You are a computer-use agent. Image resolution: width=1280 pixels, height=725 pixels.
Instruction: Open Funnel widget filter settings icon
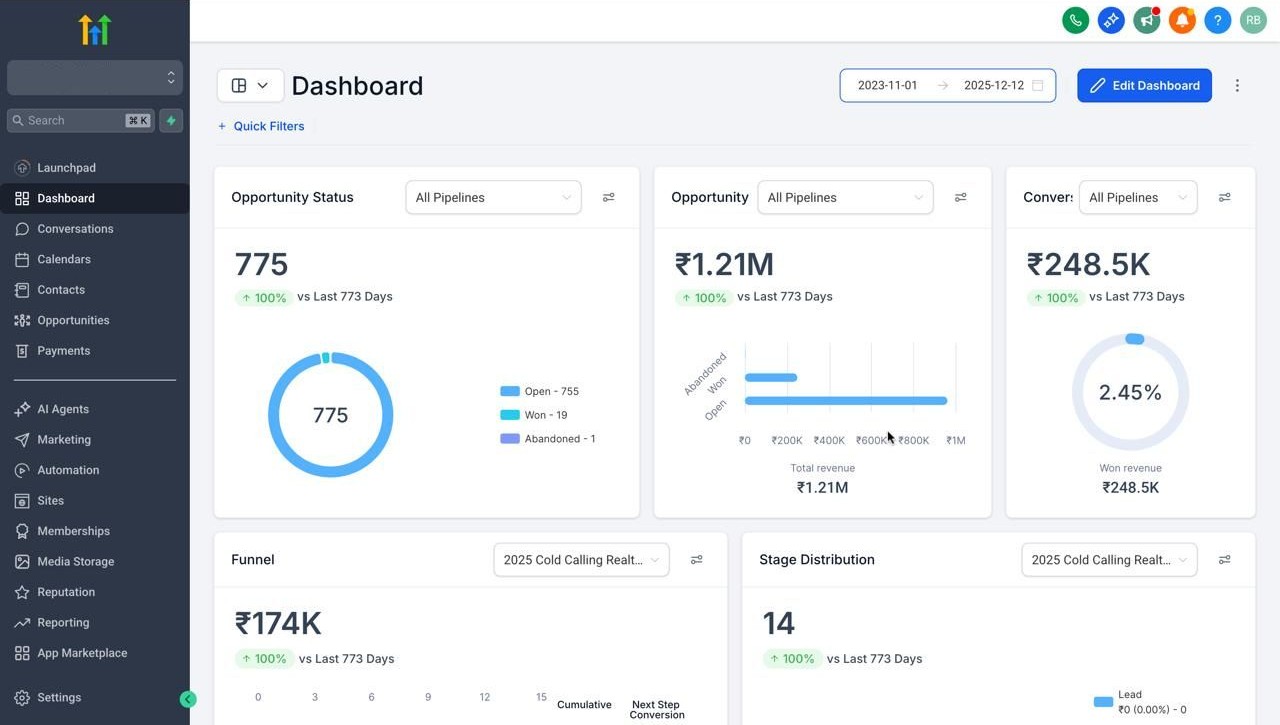pos(696,560)
